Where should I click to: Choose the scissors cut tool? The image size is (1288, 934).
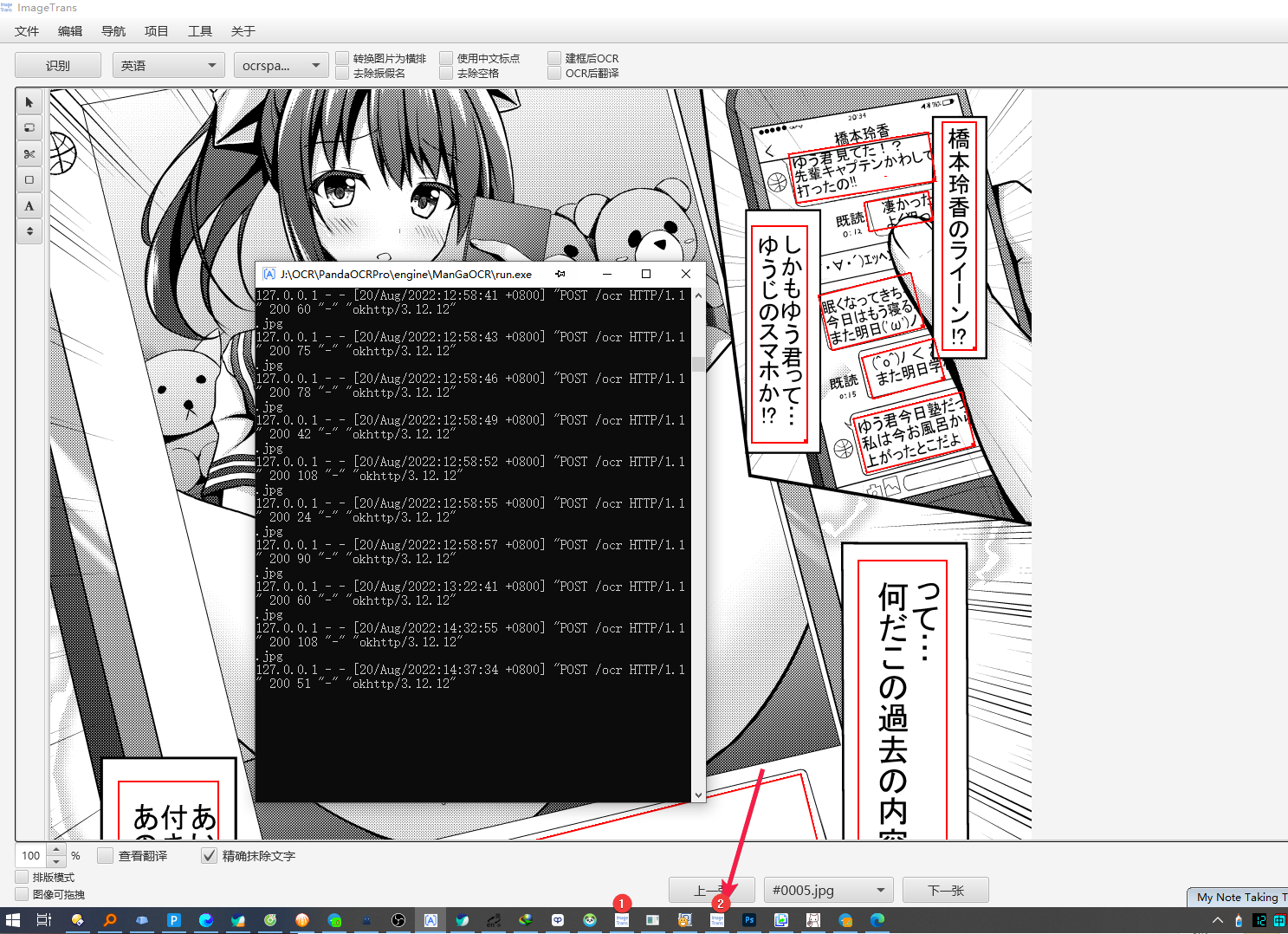(29, 154)
